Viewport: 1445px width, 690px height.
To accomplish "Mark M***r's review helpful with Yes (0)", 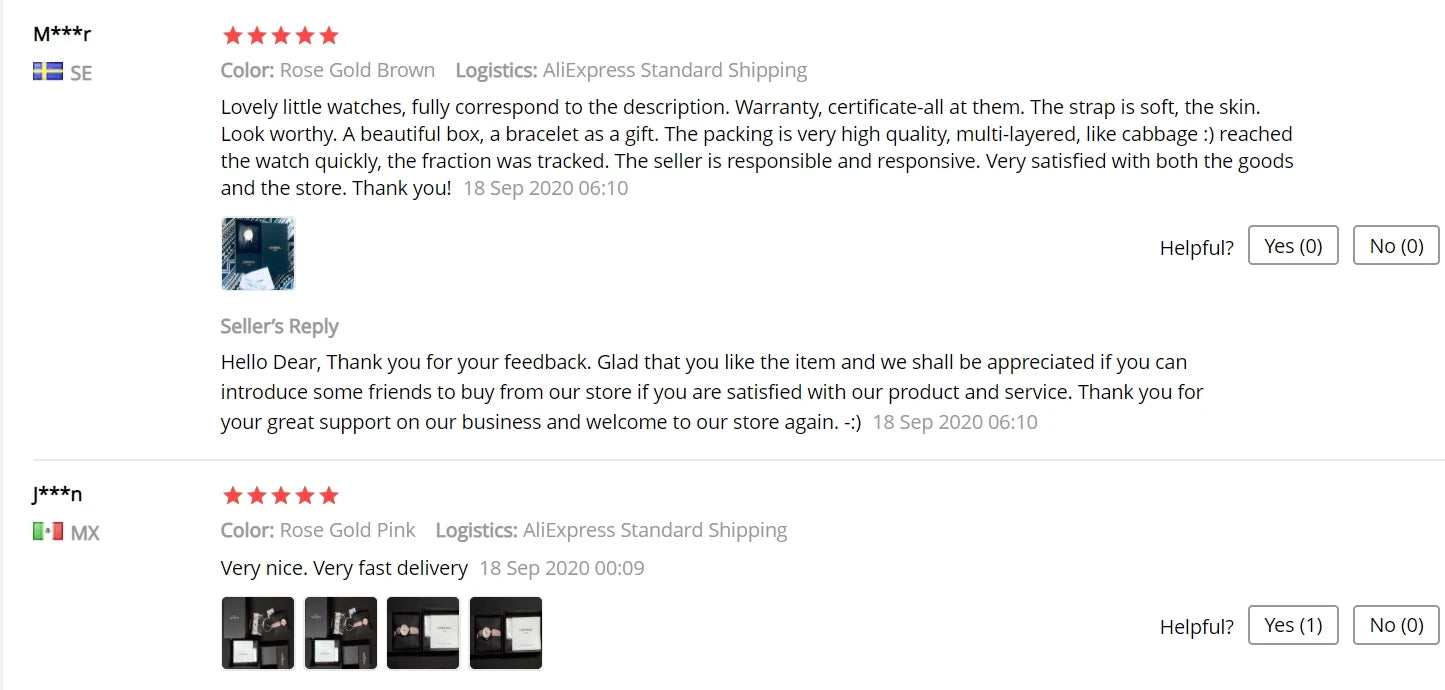I will coord(1293,246).
